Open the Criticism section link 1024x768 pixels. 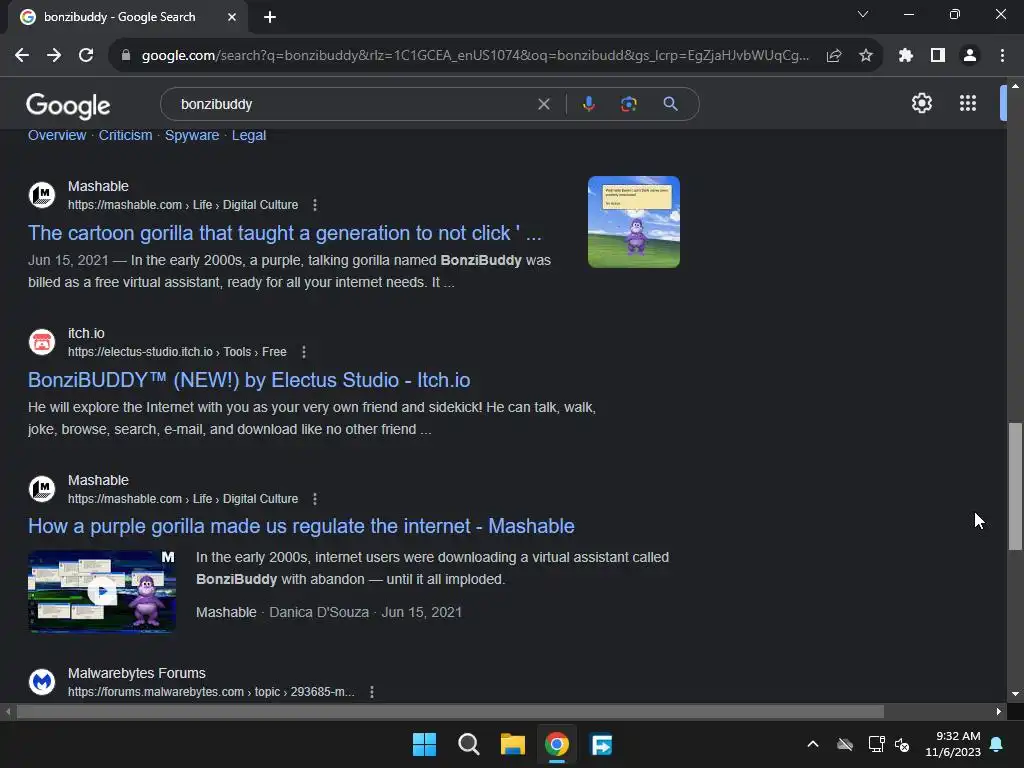(125, 135)
